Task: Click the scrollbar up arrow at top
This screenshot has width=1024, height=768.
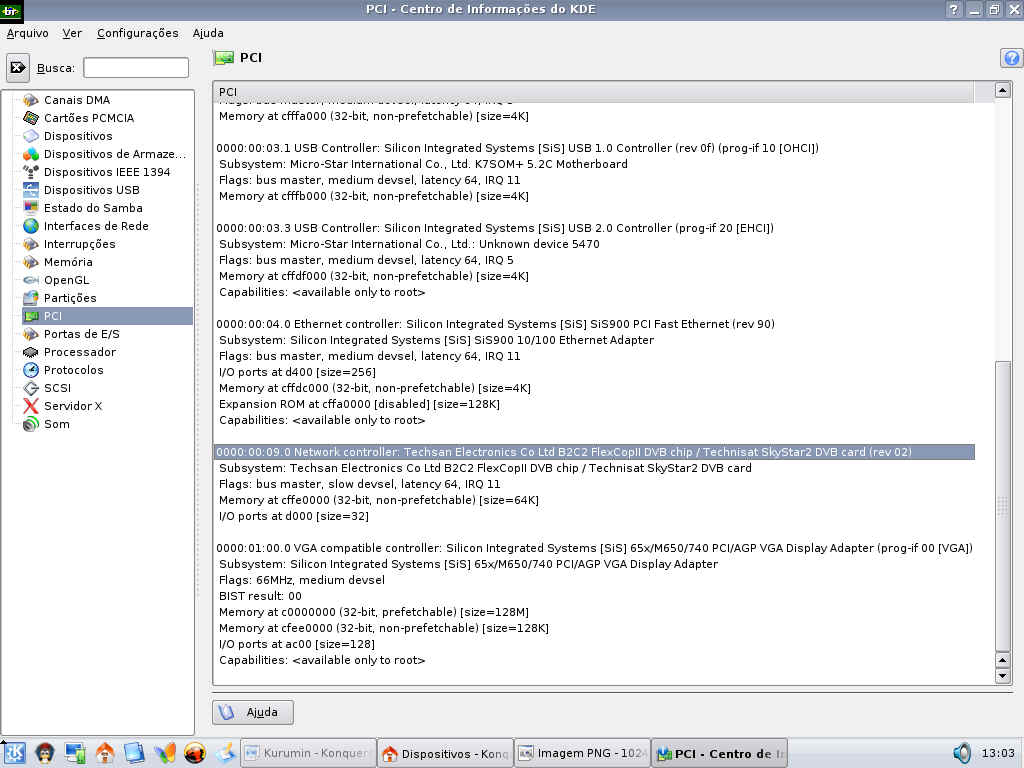Action: point(1002,90)
